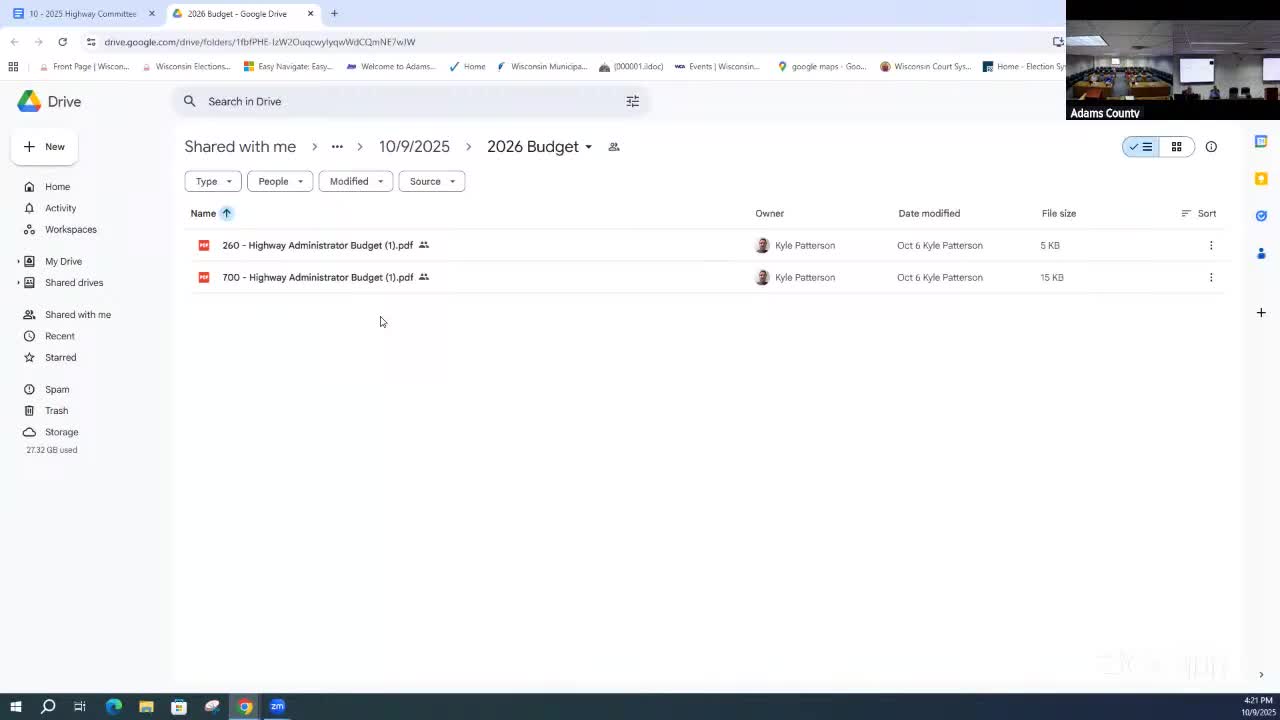
Task: Go to 10/9/2025 breadcrumb folder
Action: tap(414, 147)
